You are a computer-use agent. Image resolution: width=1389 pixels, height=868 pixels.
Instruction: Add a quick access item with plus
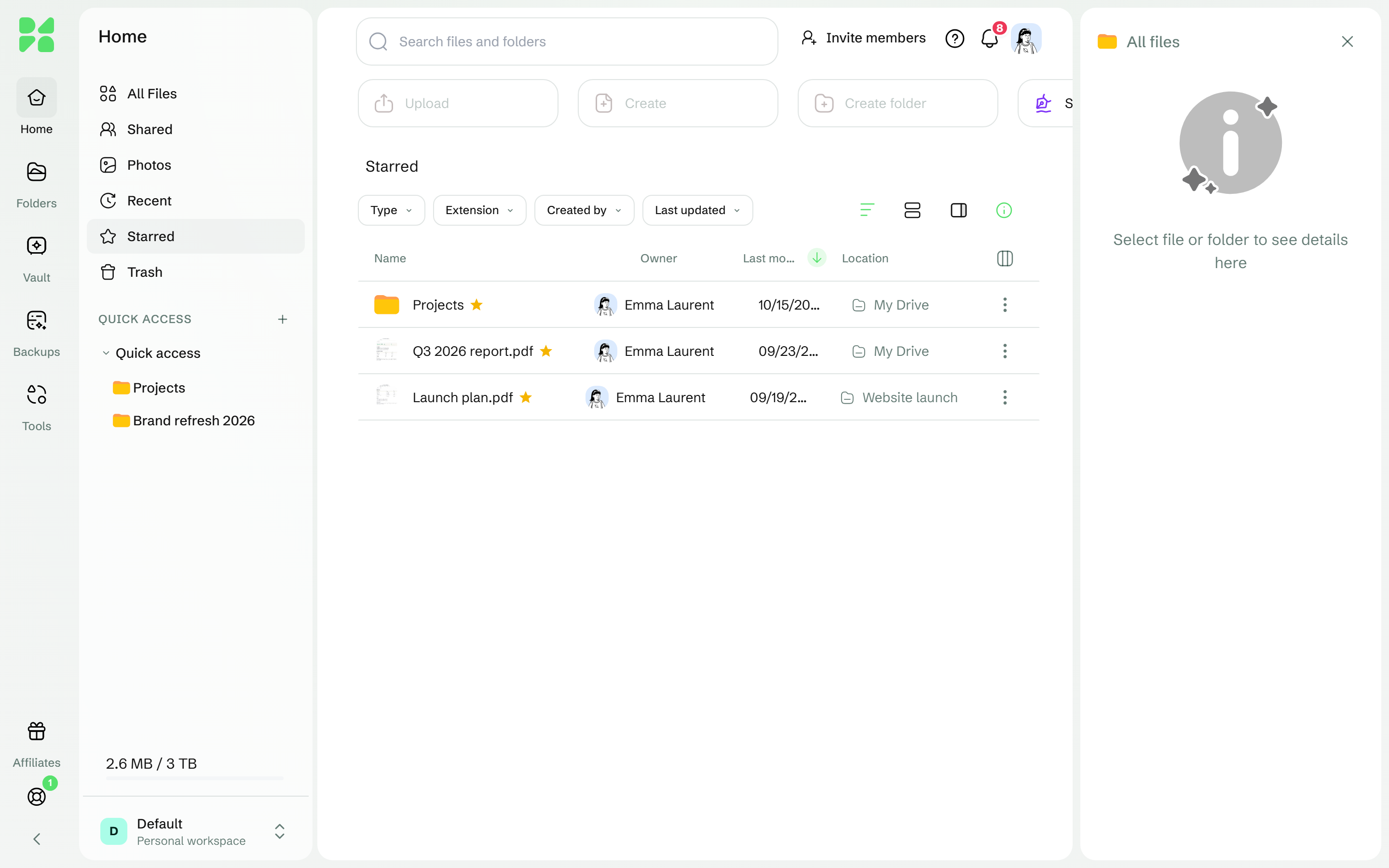click(x=283, y=319)
